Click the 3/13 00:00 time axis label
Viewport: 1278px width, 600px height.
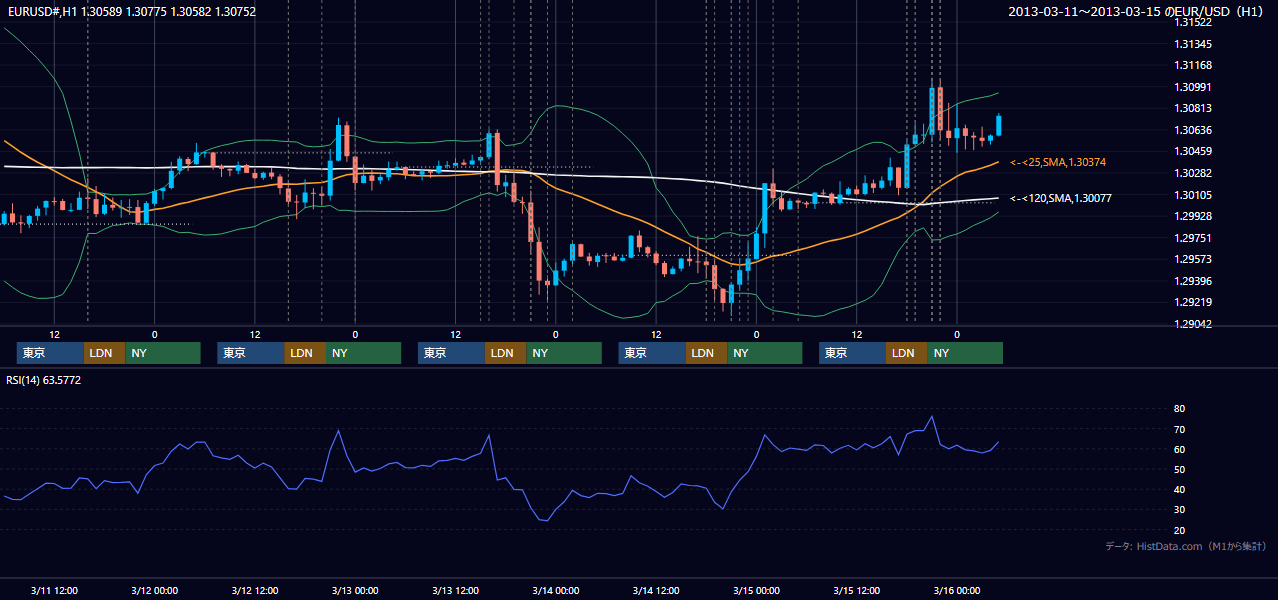pyautogui.click(x=355, y=590)
